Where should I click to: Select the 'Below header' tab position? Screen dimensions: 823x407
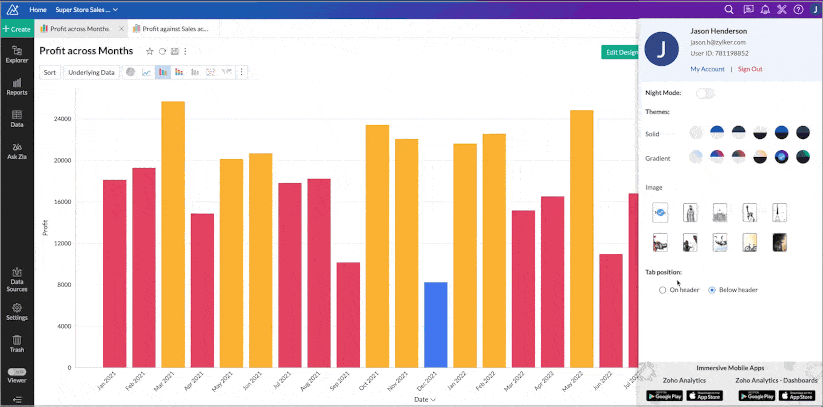tap(711, 290)
